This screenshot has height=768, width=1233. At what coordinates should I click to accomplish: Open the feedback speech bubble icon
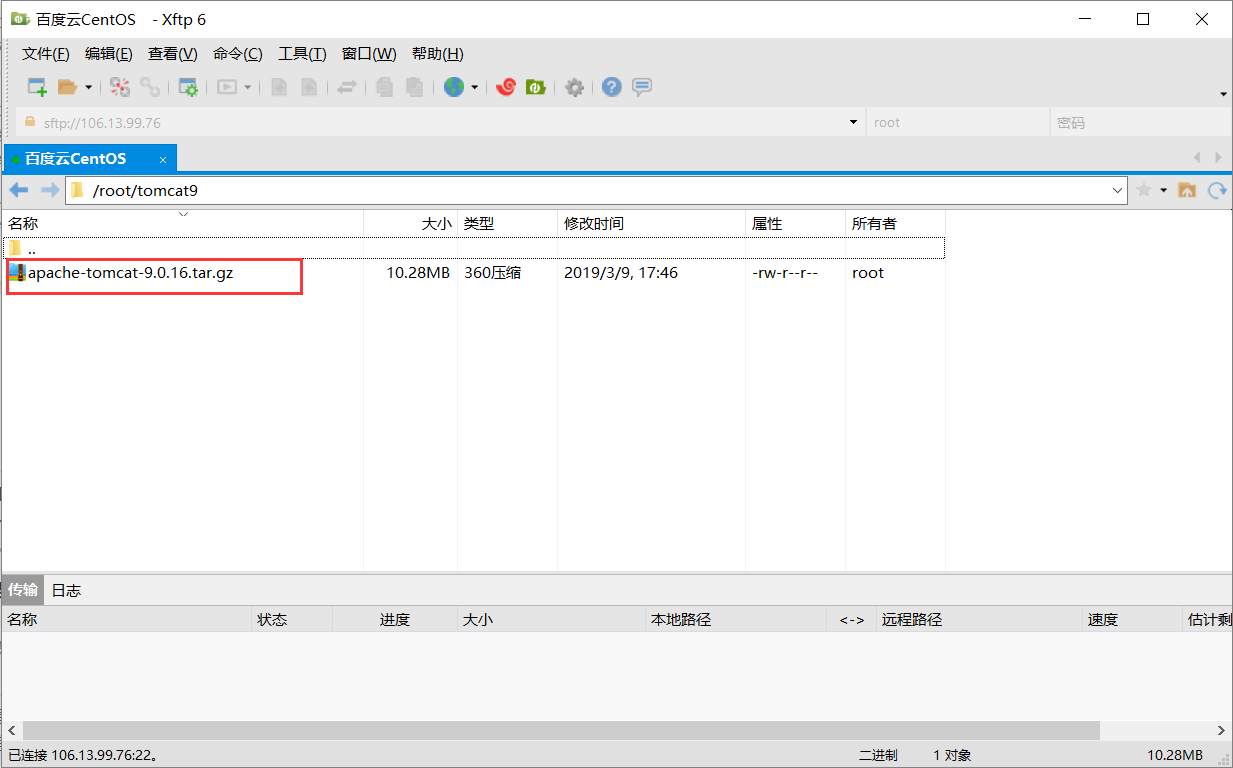[641, 87]
